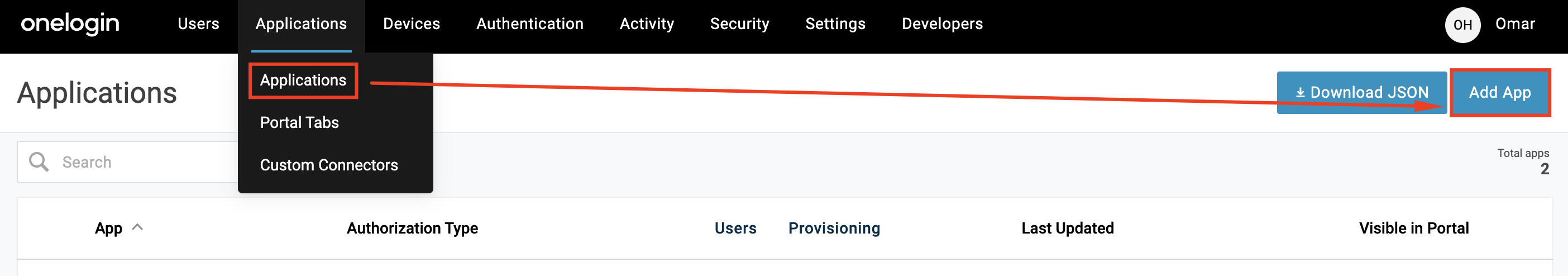This screenshot has height=276, width=1568.
Task: Open the Devices menu
Action: 411,24
